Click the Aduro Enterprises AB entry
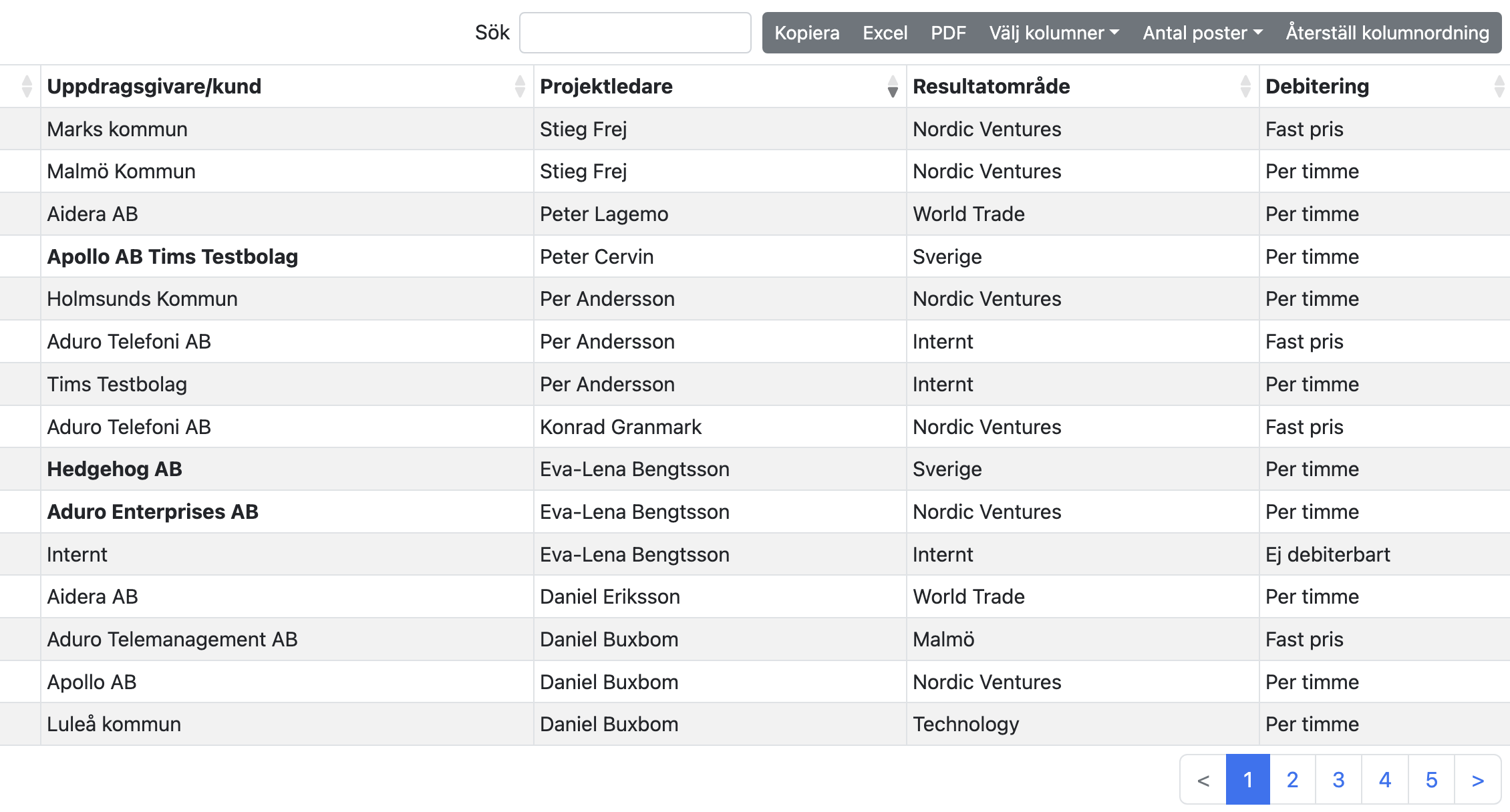This screenshot has width=1510, height=812. tap(152, 512)
